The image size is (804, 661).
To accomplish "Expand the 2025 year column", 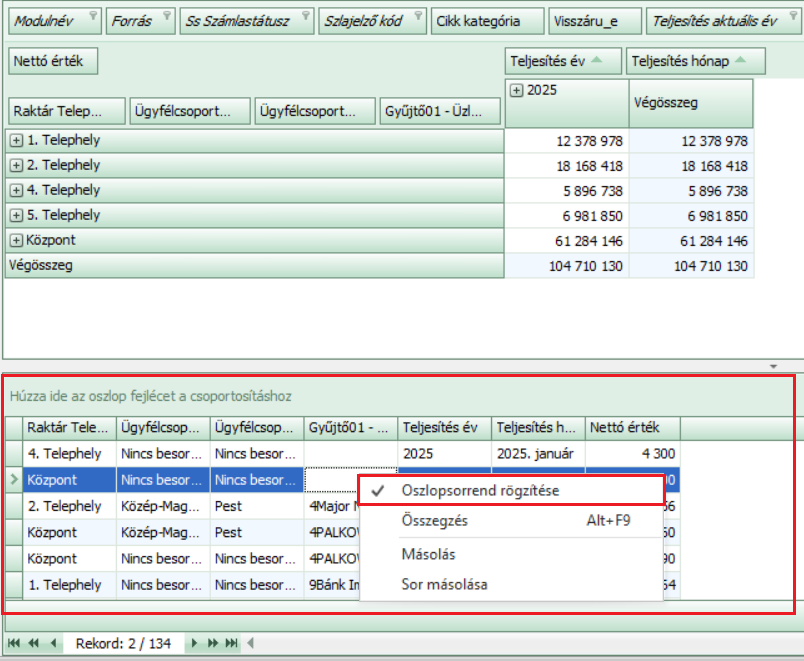I will point(517,91).
